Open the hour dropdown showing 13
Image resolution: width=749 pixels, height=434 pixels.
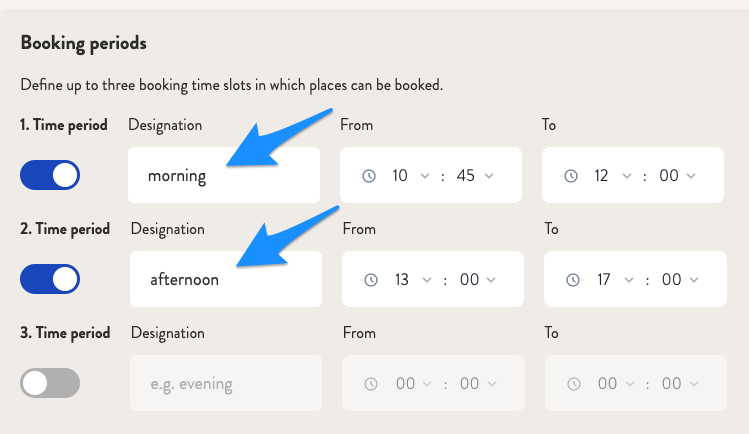point(413,280)
